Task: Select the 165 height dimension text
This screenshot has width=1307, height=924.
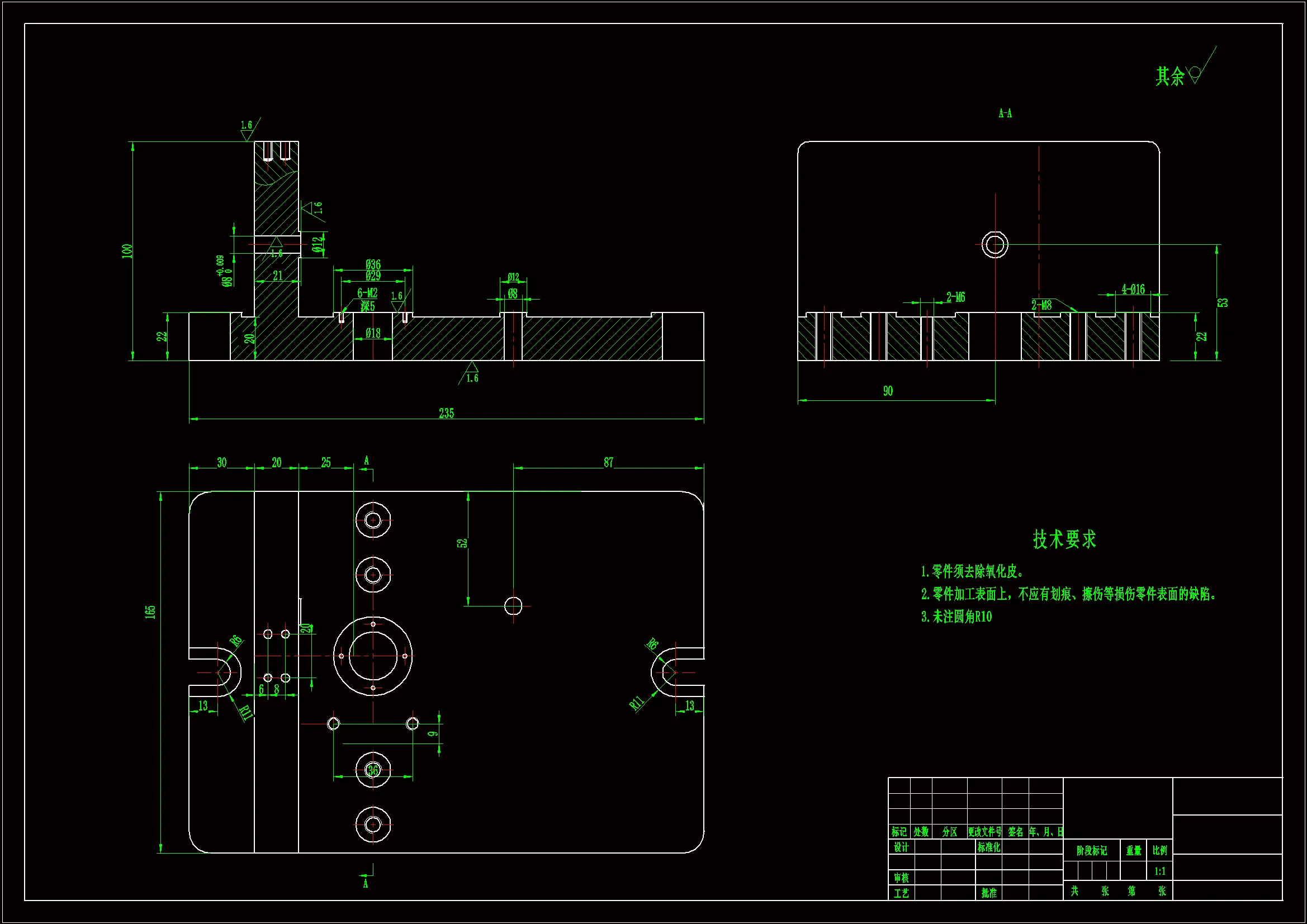Action: pos(150,612)
